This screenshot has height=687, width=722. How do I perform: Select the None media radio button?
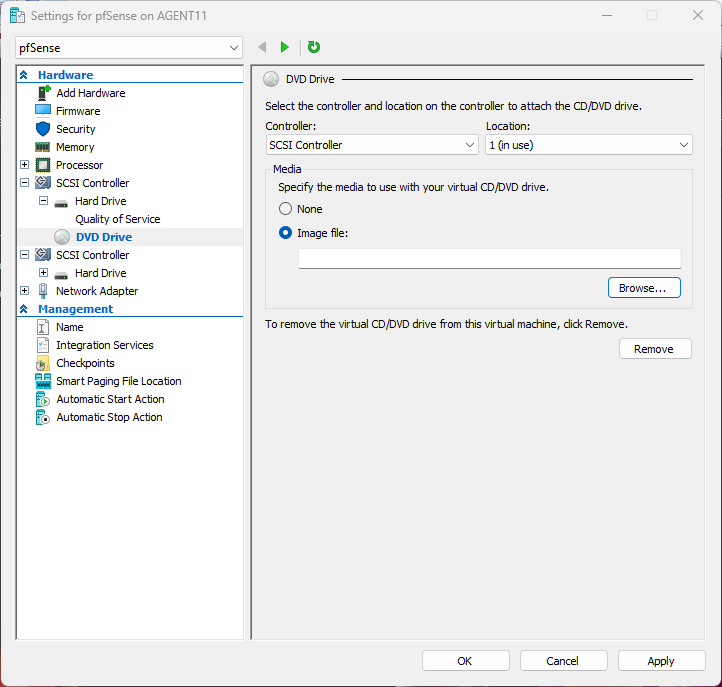tap(286, 209)
